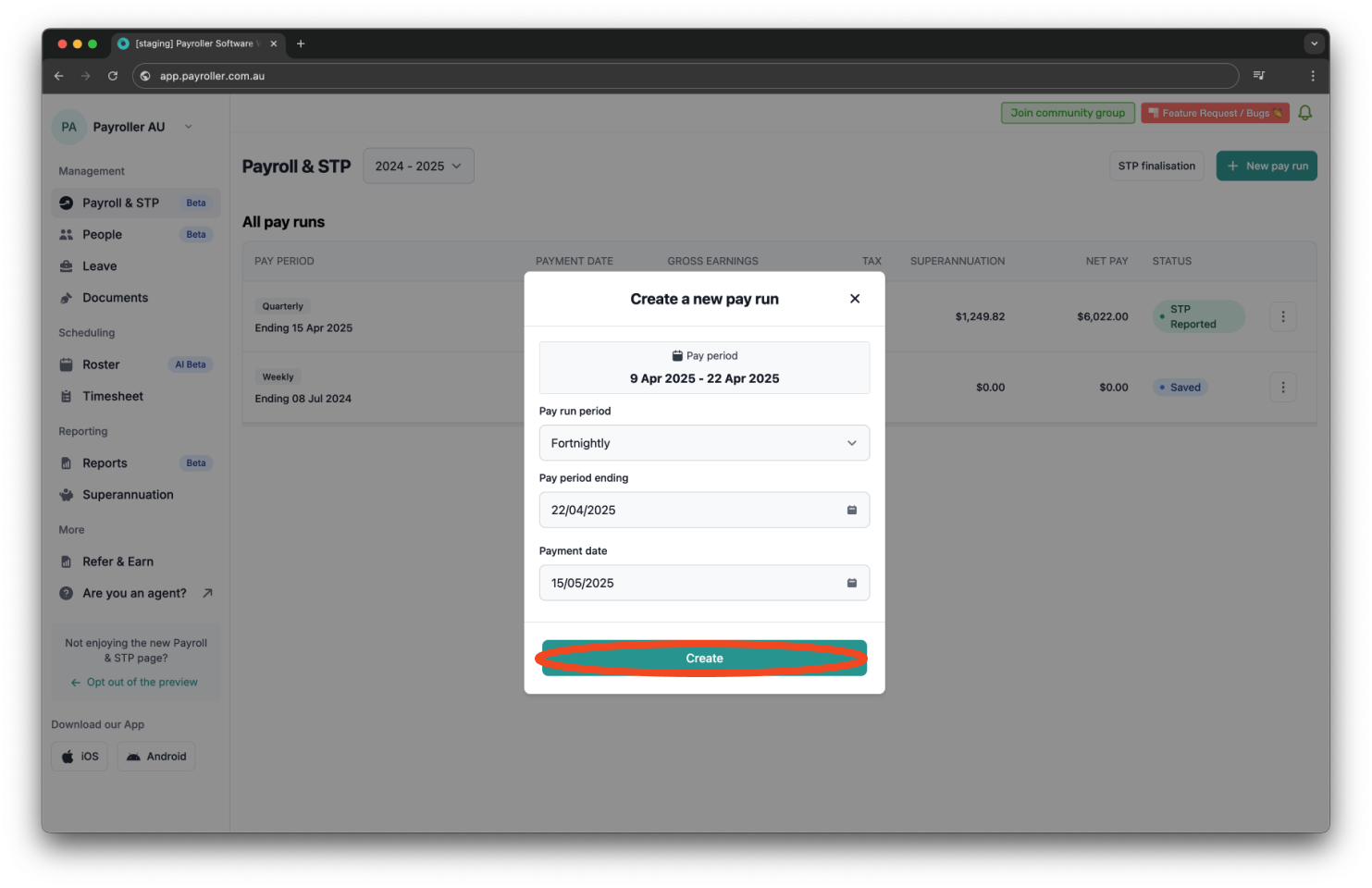1372x888 pixels.
Task: Open Superannuation in the sidebar
Action: [x=128, y=495]
